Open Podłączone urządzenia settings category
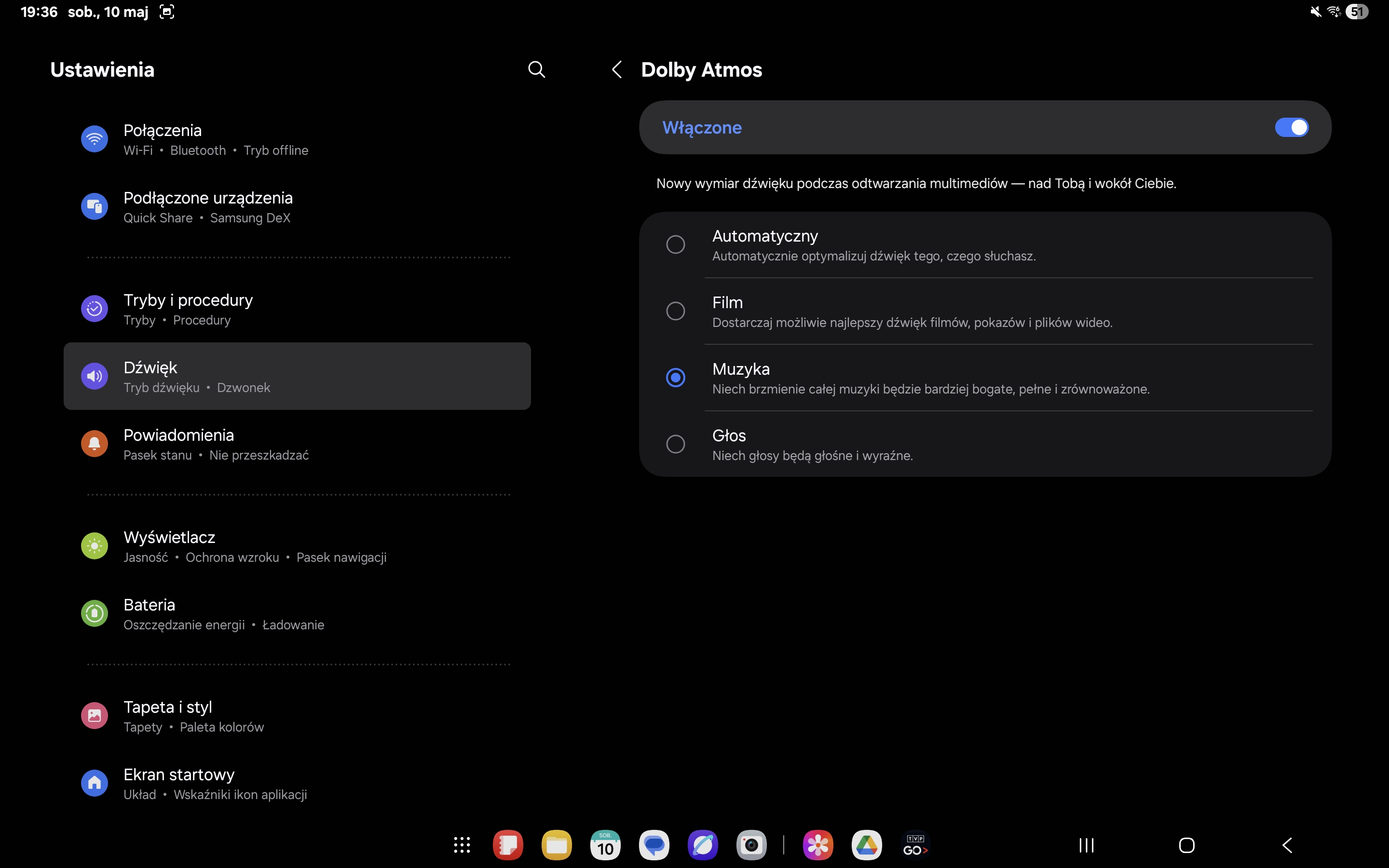The height and width of the screenshot is (868, 1389). tap(297, 207)
